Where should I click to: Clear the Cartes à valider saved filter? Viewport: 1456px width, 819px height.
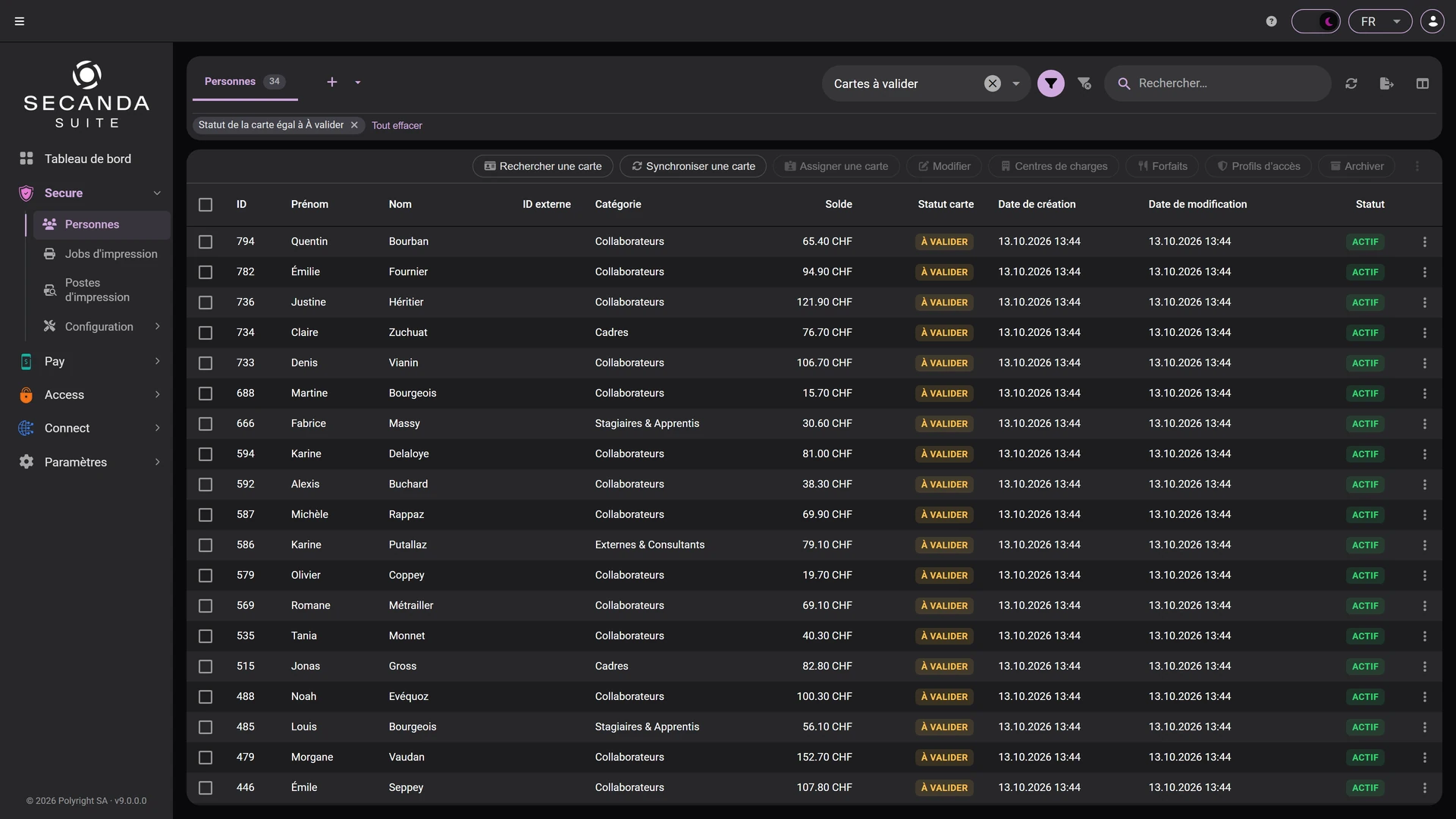(x=993, y=83)
